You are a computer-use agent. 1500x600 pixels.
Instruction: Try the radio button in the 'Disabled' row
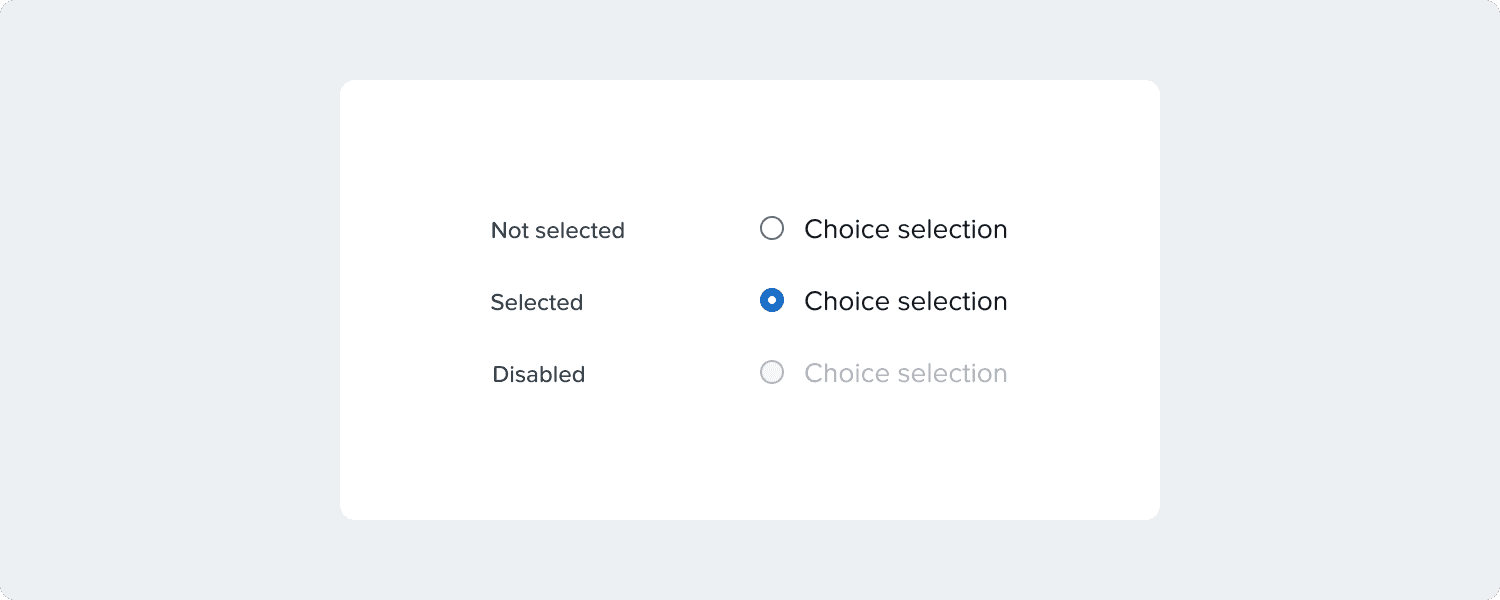tap(772, 373)
